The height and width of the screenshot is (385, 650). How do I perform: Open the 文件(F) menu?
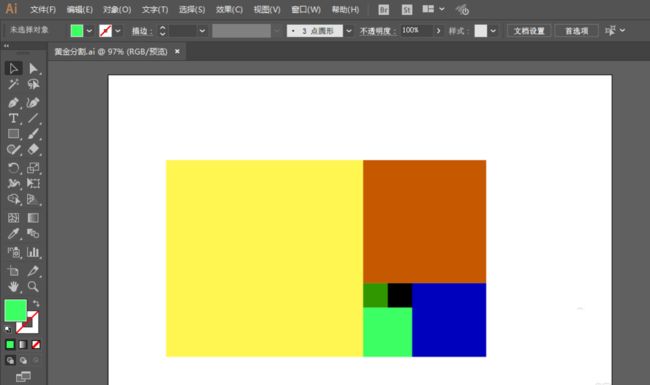[x=43, y=10]
